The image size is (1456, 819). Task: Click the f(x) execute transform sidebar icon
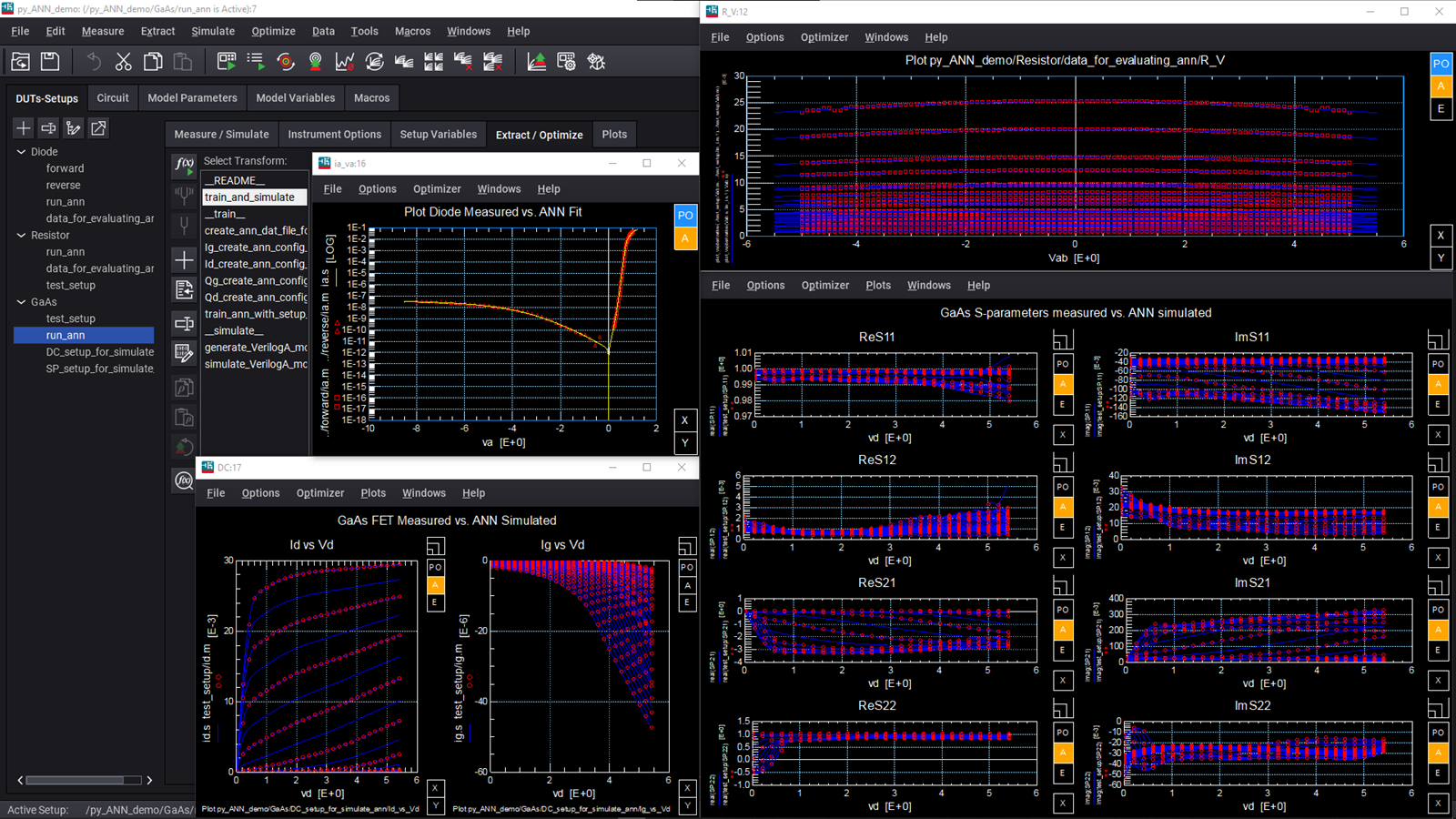pyautogui.click(x=183, y=165)
